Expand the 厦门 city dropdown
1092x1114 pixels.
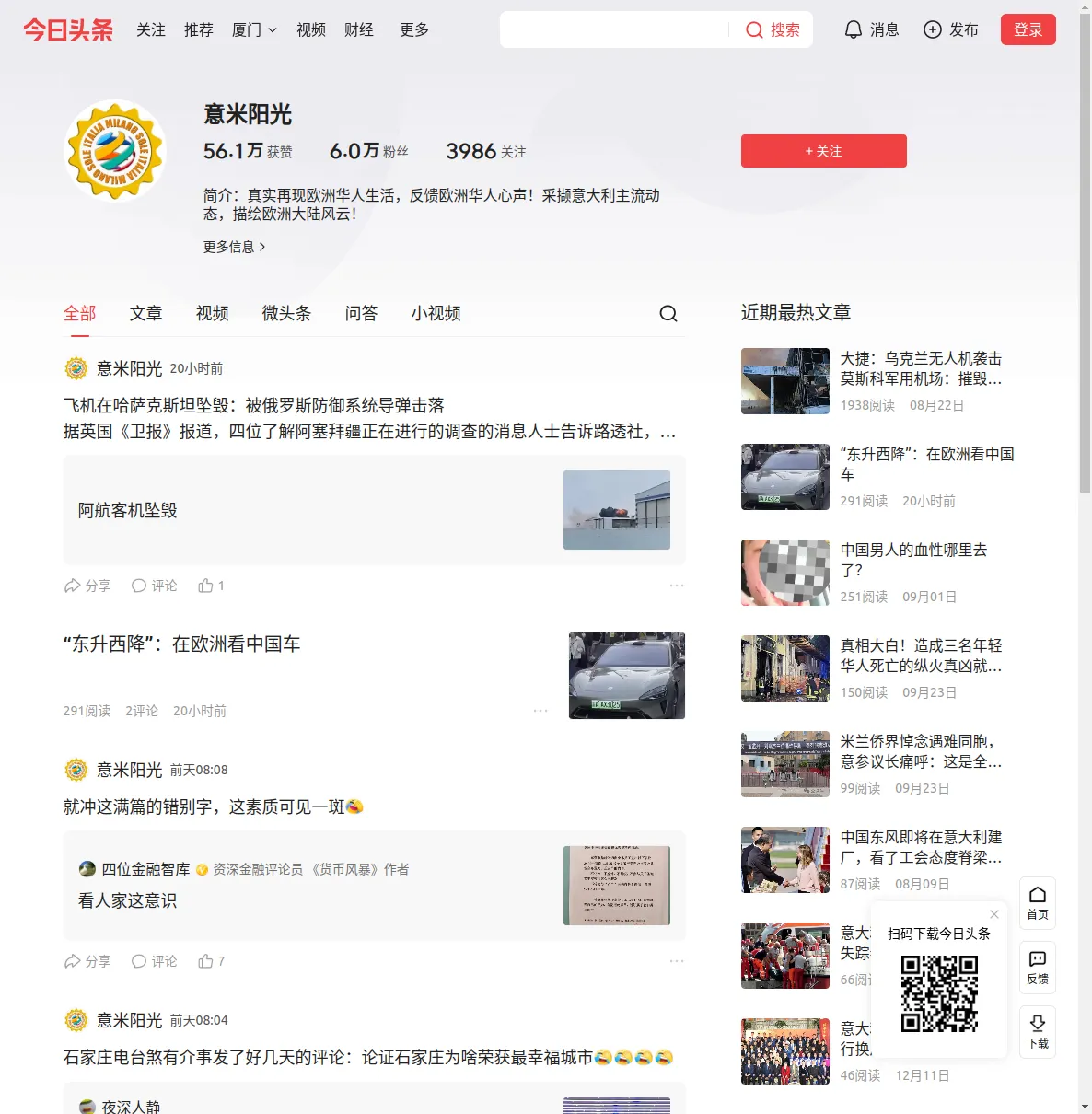pos(254,29)
